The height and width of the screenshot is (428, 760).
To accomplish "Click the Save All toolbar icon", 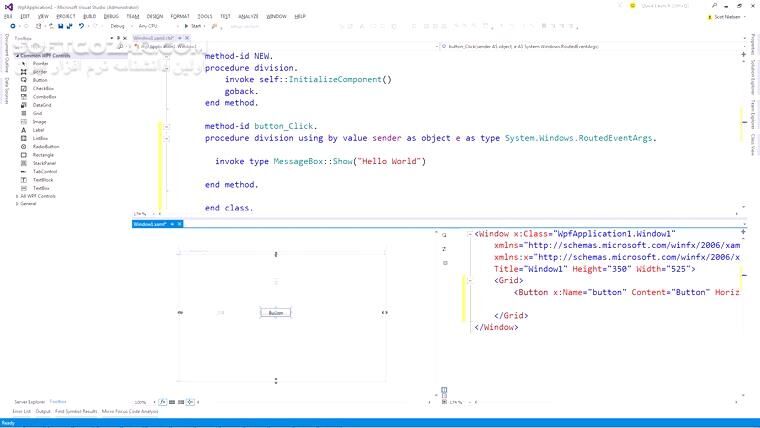I will [67, 26].
